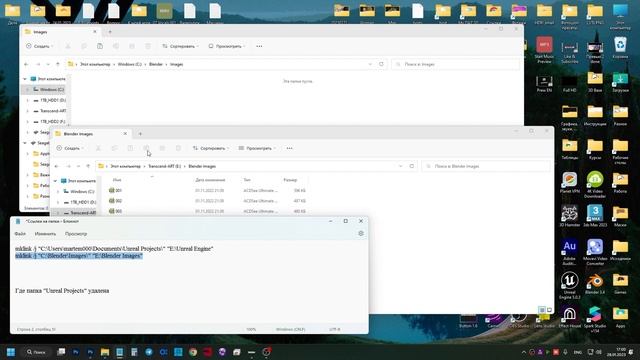This screenshot has width=640, height=360.
Task: Open Telegram from the taskbar
Action: coord(149,352)
